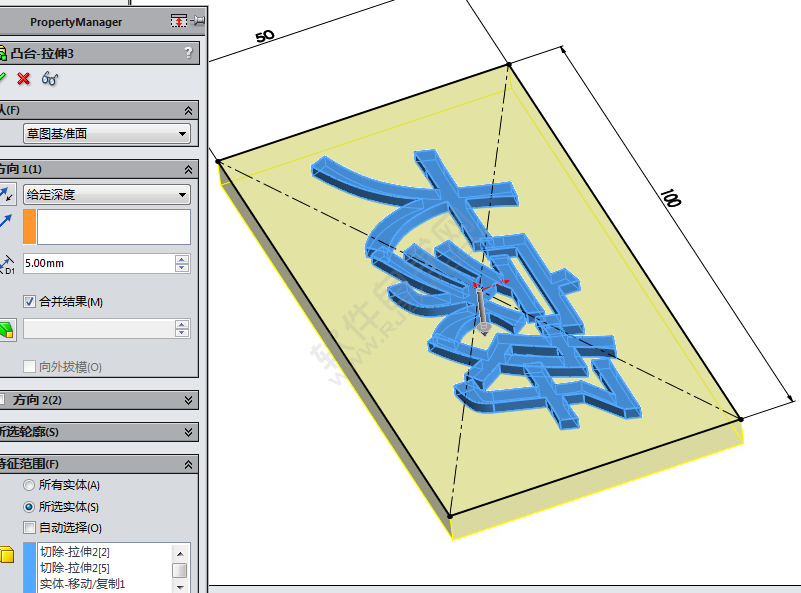Image resolution: width=801 pixels, height=593 pixels.
Task: Toggle the reverse direction icon beside 给定深度
Action: point(7,193)
